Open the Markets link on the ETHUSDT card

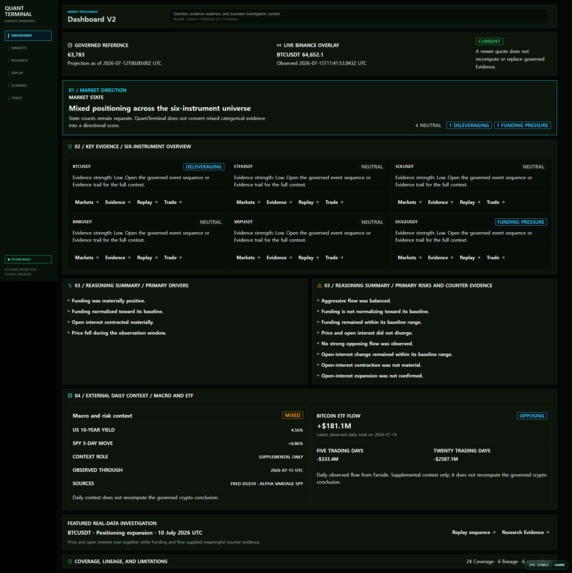coord(248,202)
